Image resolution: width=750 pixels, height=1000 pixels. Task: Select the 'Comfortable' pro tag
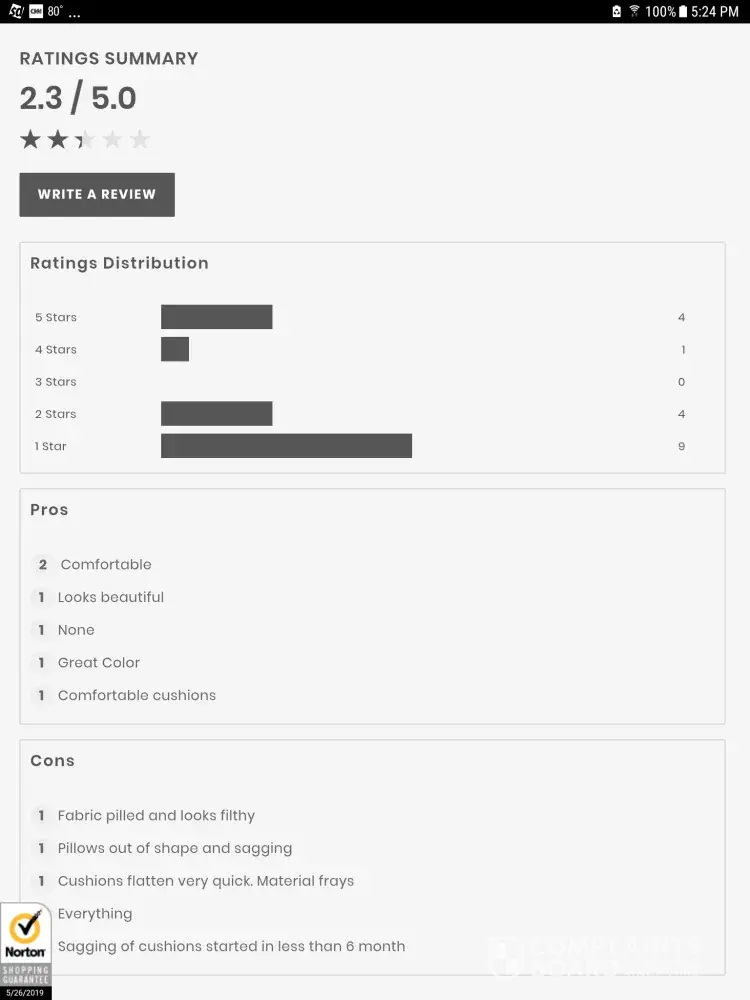105,565
